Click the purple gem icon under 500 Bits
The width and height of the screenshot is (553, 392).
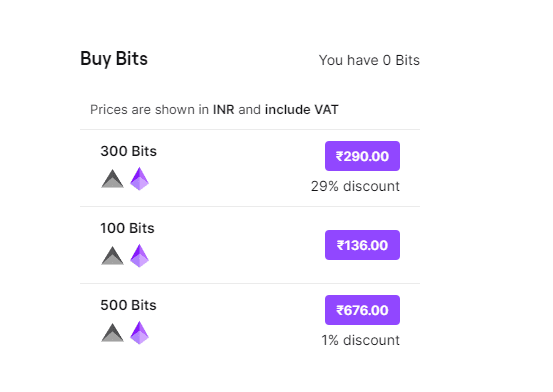pos(140,332)
